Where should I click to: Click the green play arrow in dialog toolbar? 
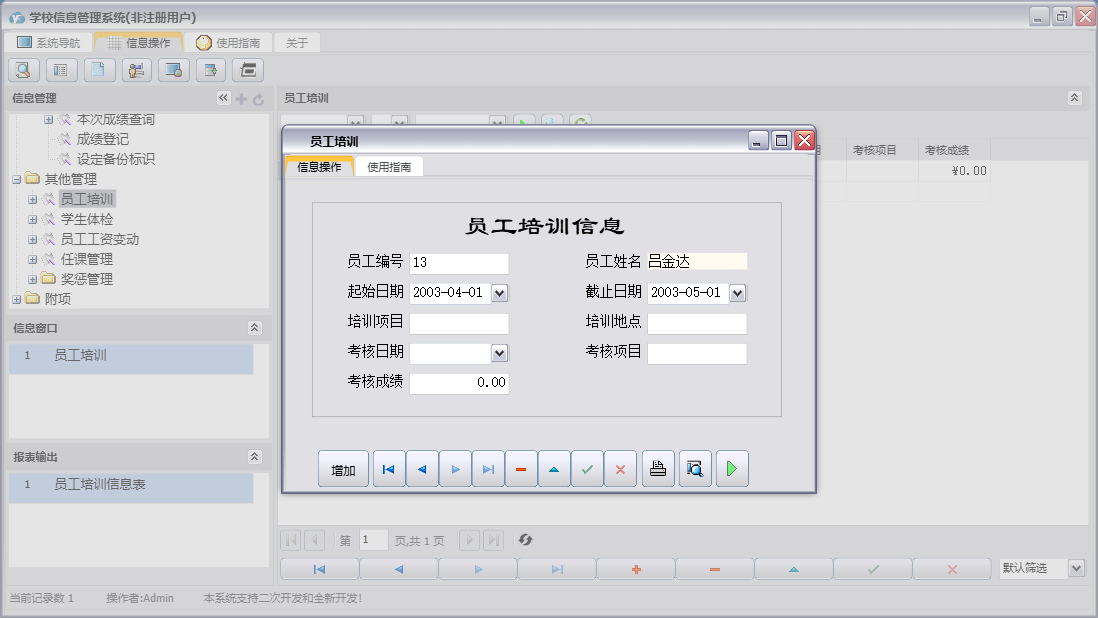pyautogui.click(x=732, y=469)
